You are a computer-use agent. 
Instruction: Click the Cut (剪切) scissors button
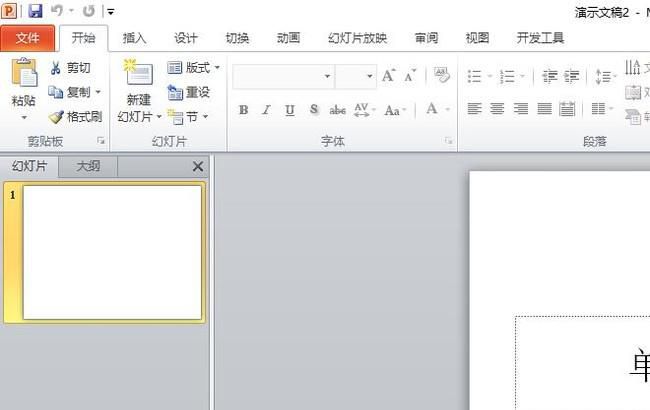tap(70, 68)
